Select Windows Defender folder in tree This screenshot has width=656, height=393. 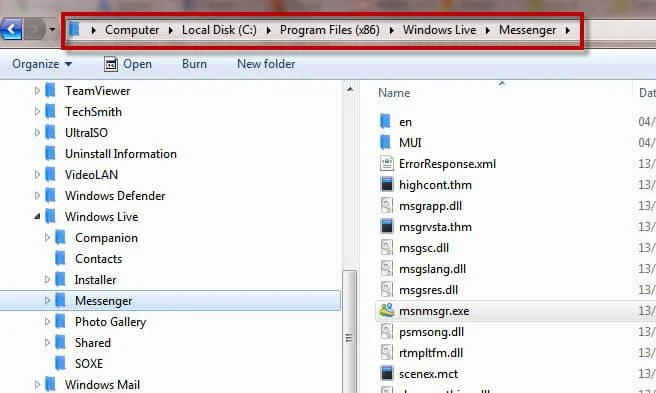click(x=115, y=195)
